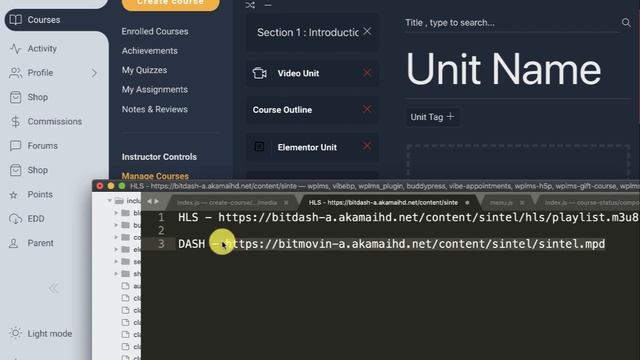Click the search magnifier icon
This screenshot has height=360, width=640.
pyautogui.click(x=626, y=23)
